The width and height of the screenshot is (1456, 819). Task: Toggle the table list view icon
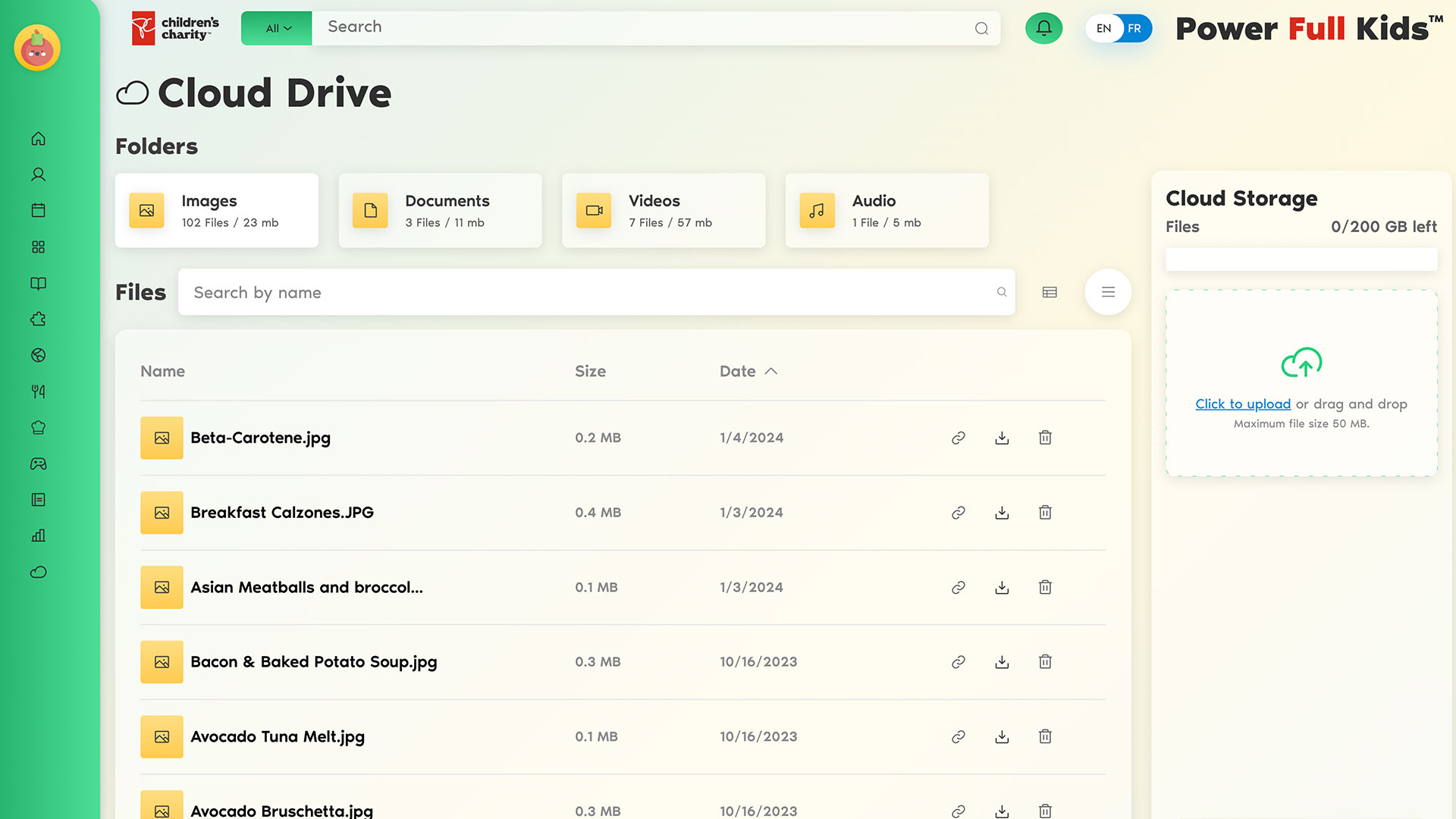(x=1050, y=293)
